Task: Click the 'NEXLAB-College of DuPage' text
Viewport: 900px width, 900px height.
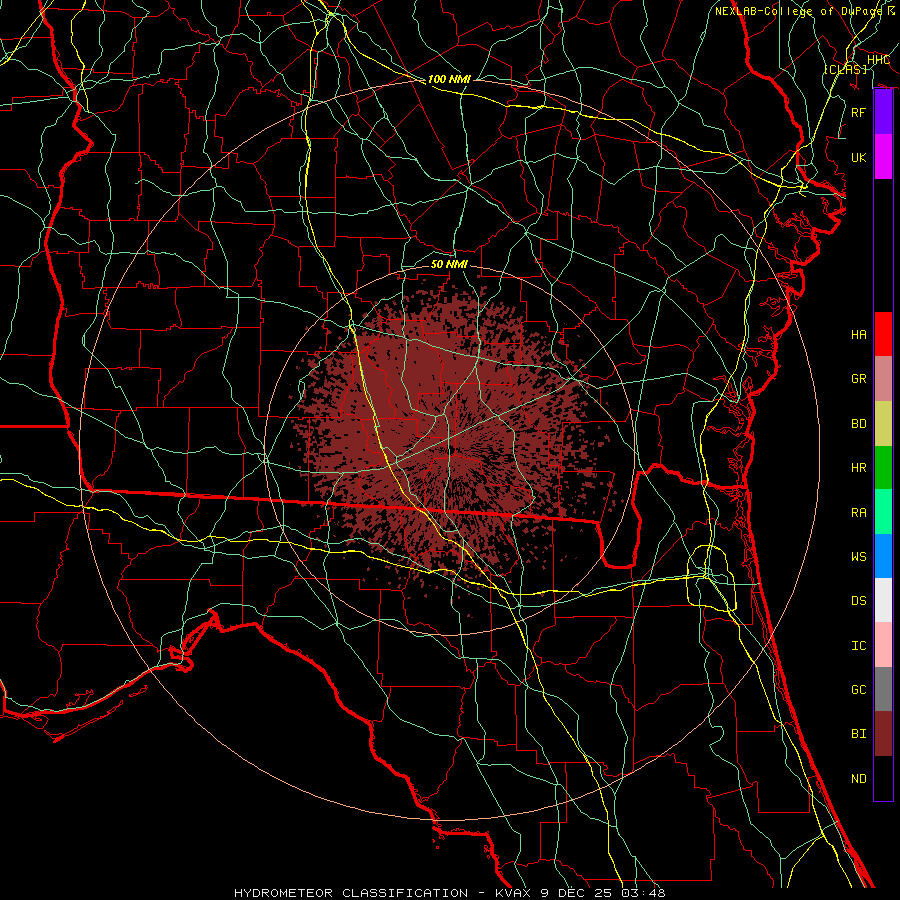Action: click(x=799, y=11)
